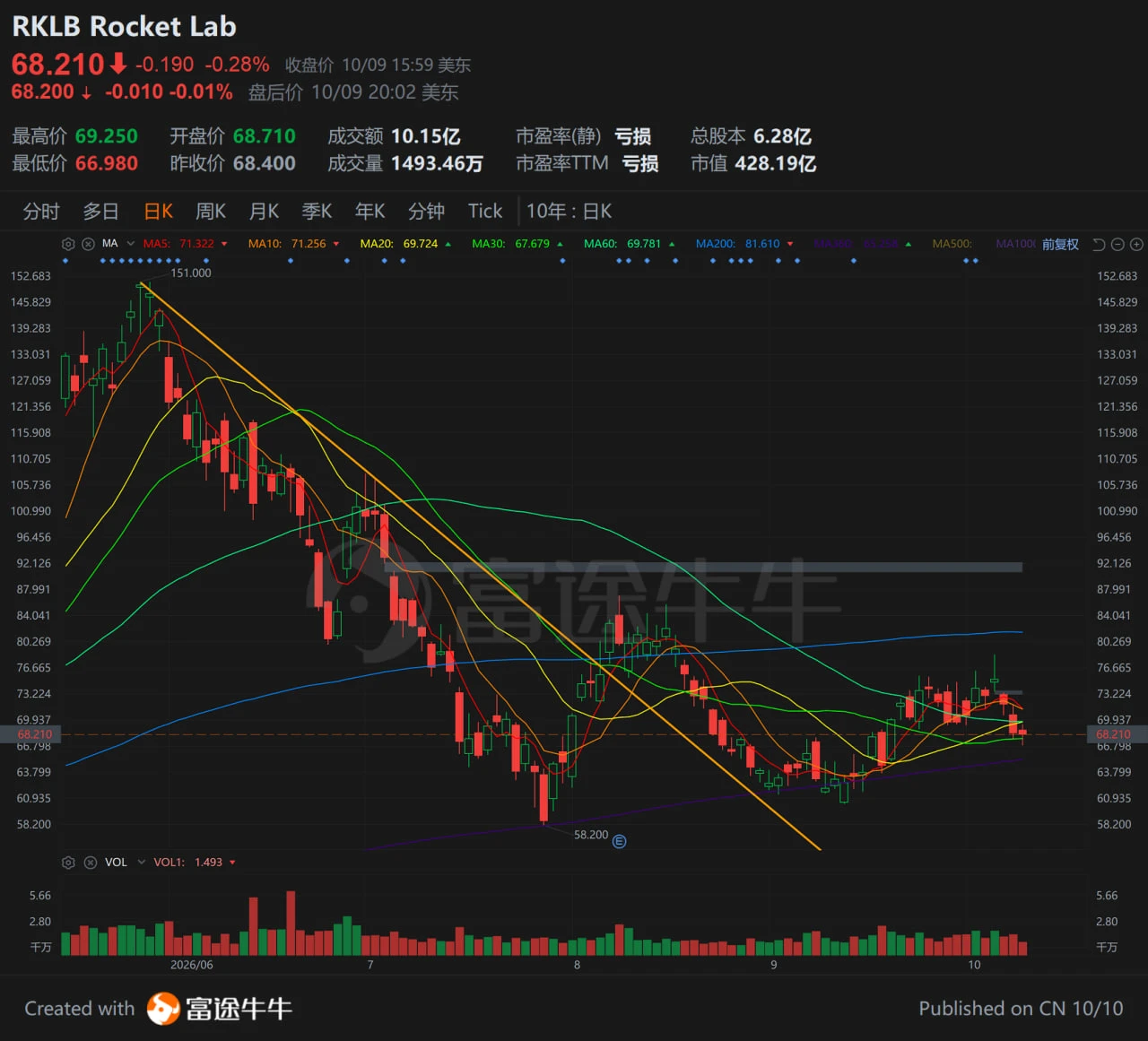The width and height of the screenshot is (1148, 1041).
Task: Click the RKLB Rocket Lab title
Action: click(x=125, y=27)
